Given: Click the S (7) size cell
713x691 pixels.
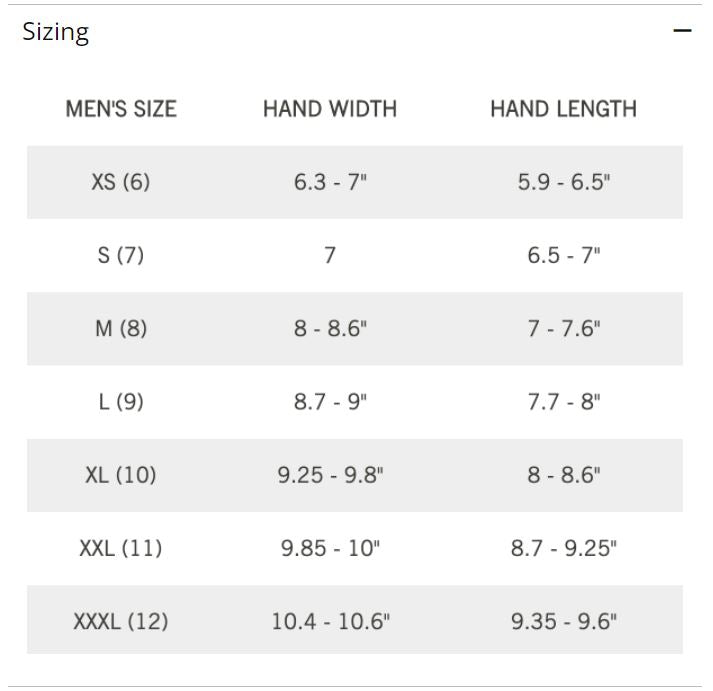Looking at the screenshot, I should 121,255.
